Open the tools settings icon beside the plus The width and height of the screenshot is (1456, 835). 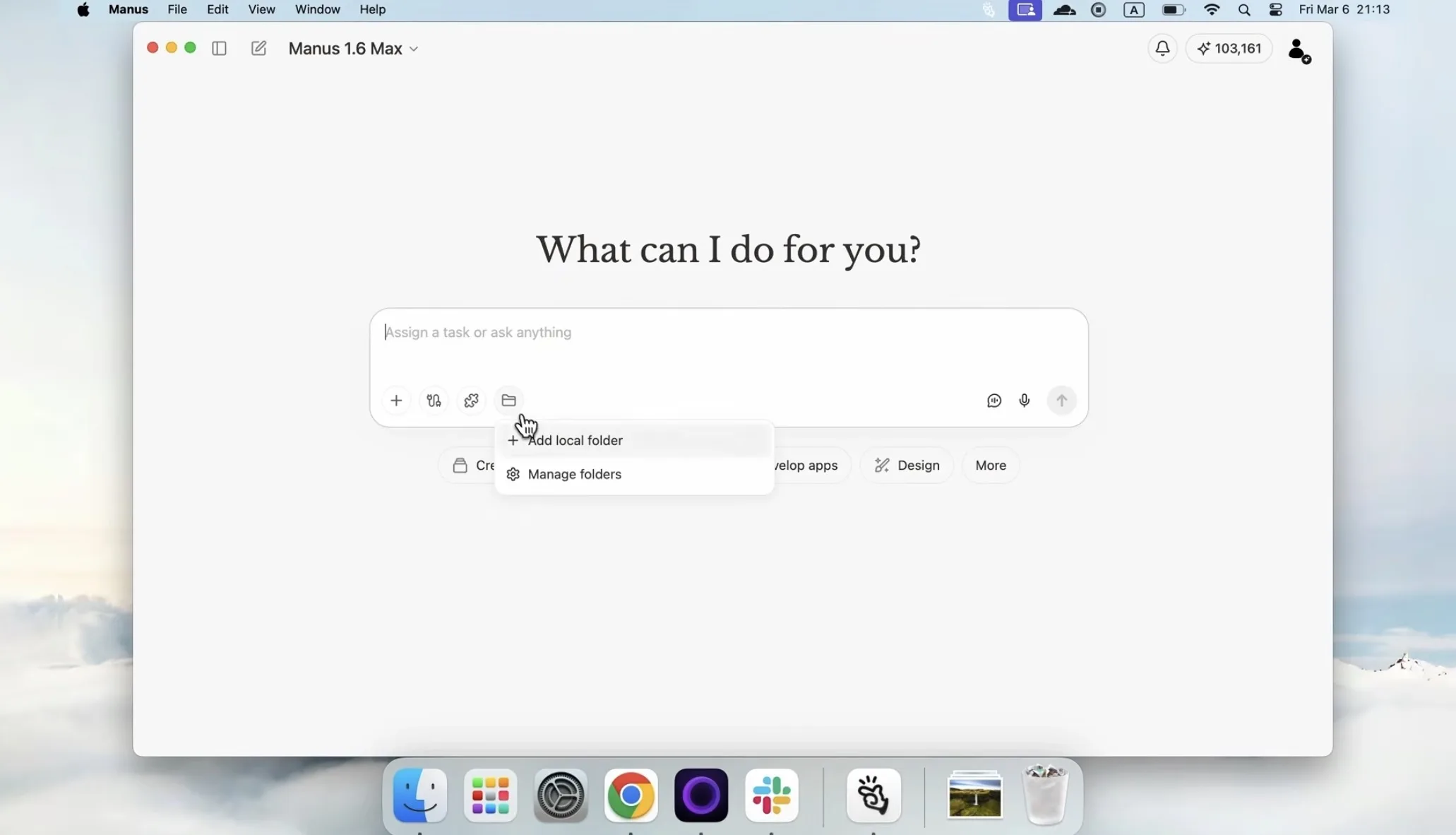434,401
